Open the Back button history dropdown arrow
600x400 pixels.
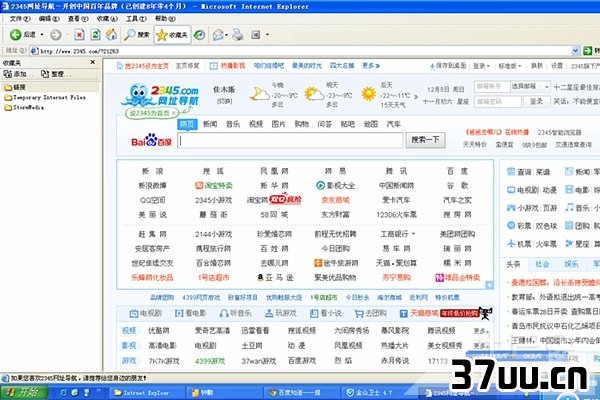(42, 35)
